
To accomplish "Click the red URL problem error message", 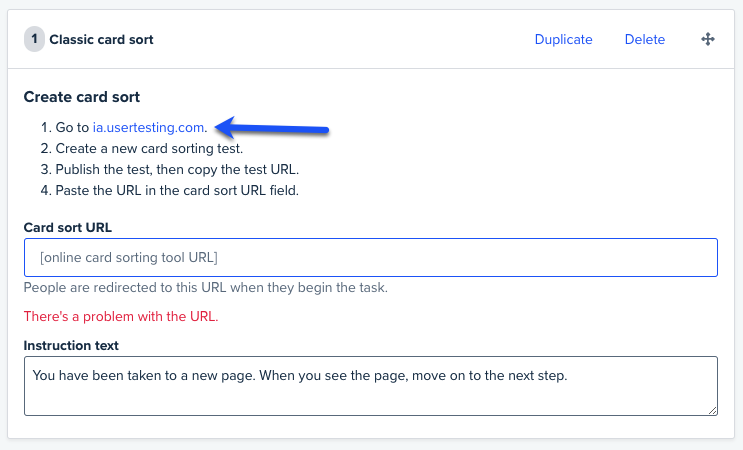I will [x=121, y=316].
